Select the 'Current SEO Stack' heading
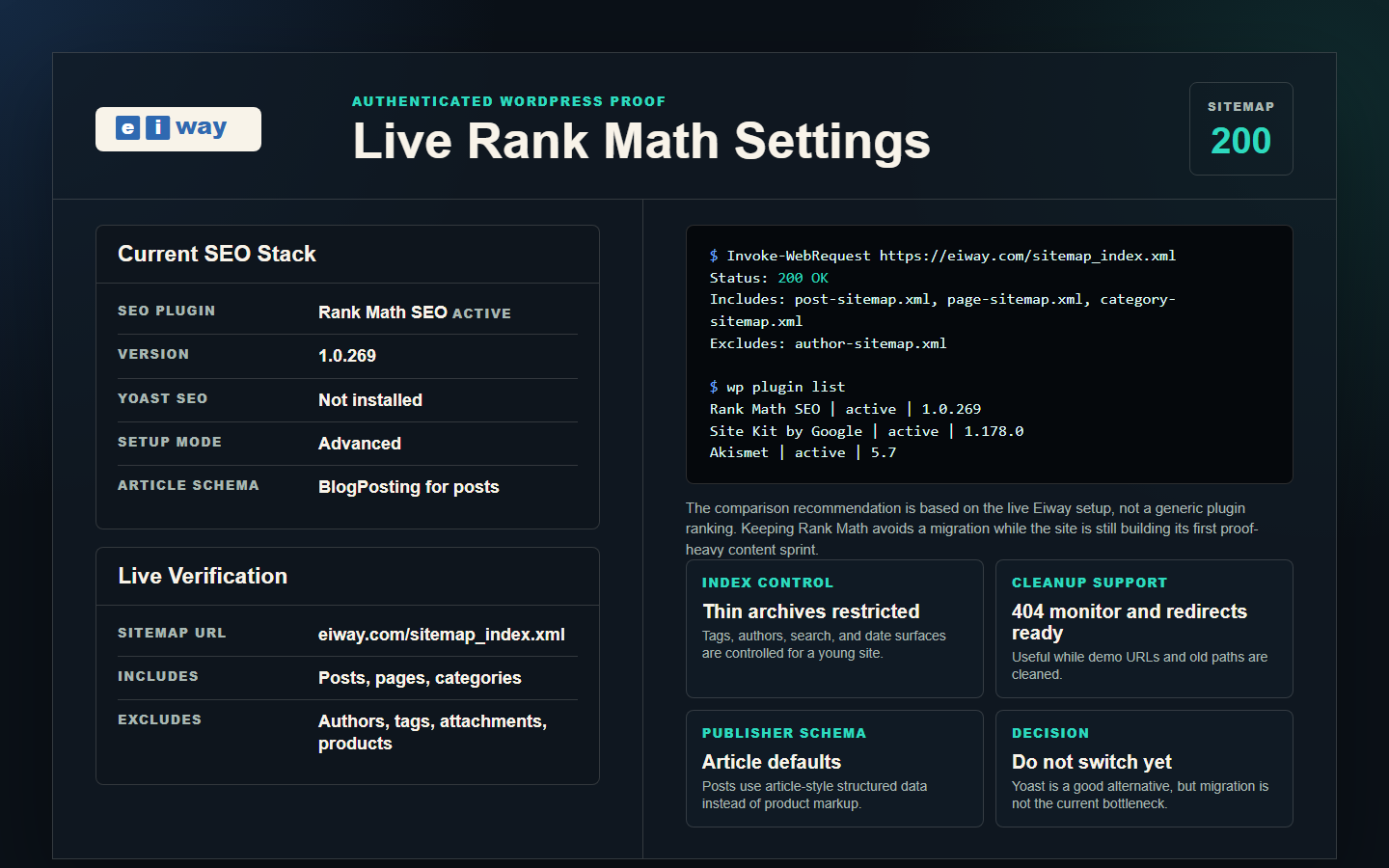The width and height of the screenshot is (1389, 868). tap(217, 254)
